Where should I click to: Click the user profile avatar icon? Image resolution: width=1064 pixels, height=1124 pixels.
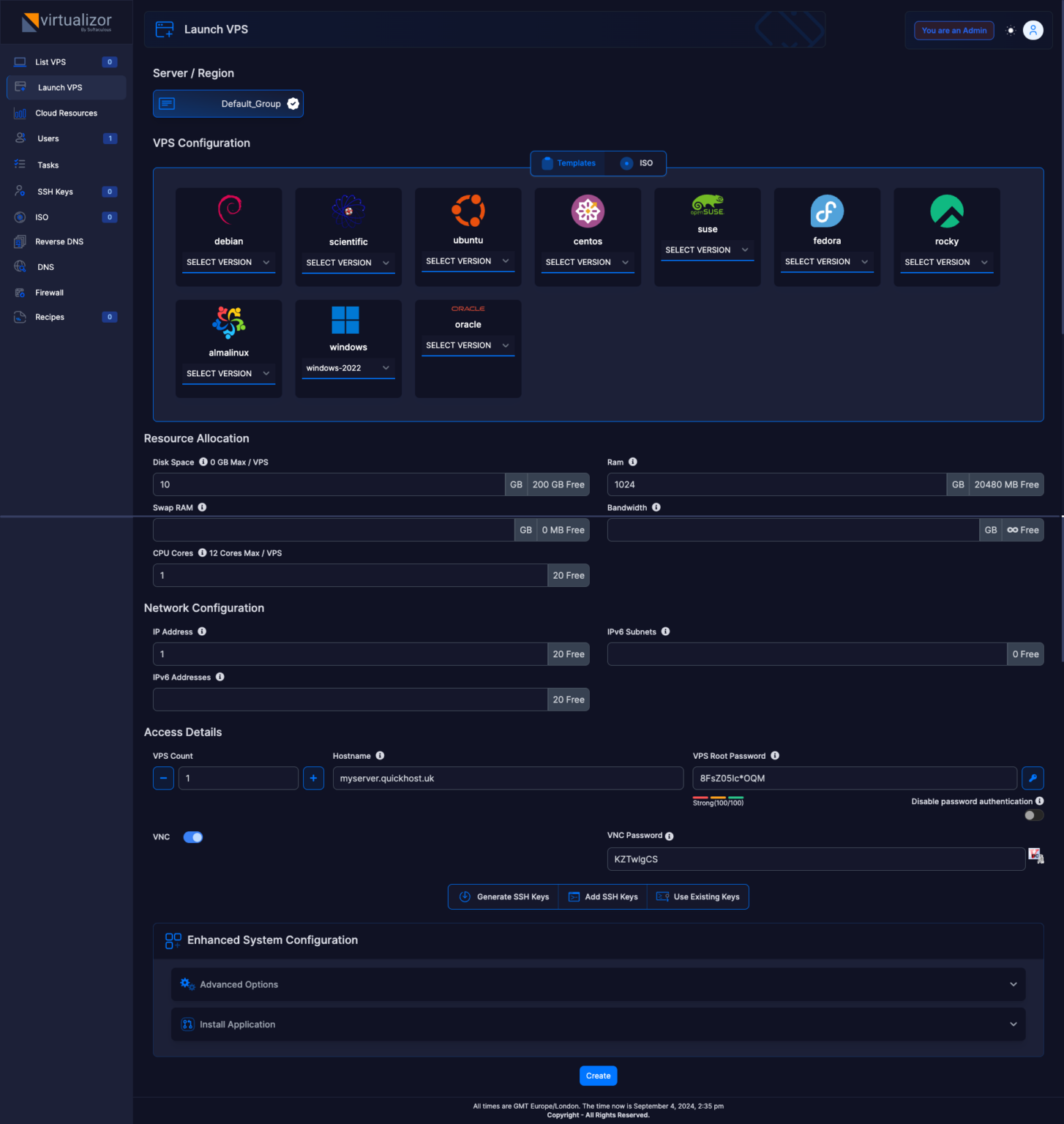coord(1033,30)
